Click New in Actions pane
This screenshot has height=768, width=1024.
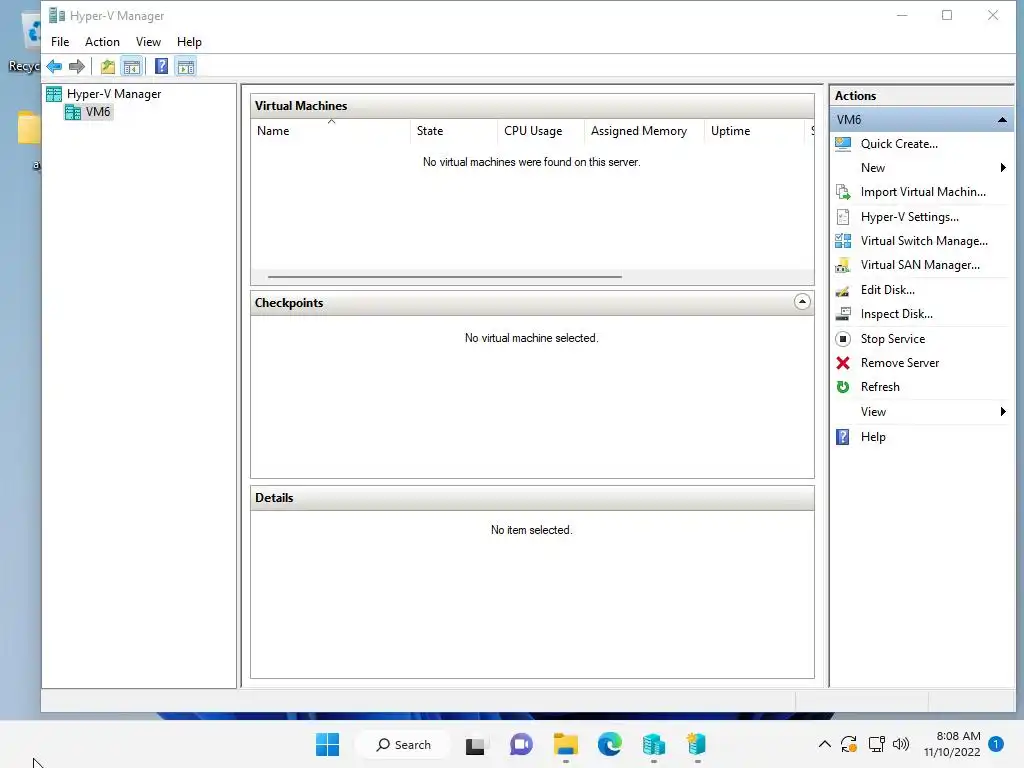[872, 168]
